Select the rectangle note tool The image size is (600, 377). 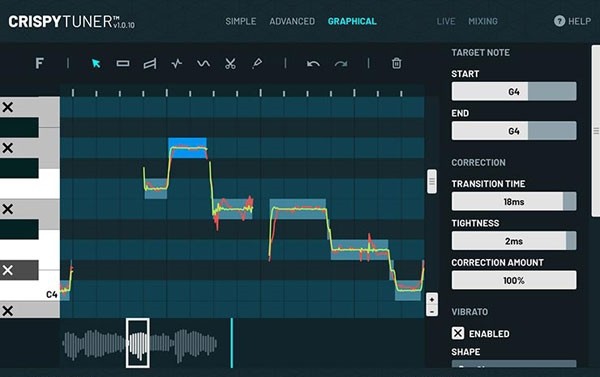pyautogui.click(x=123, y=63)
